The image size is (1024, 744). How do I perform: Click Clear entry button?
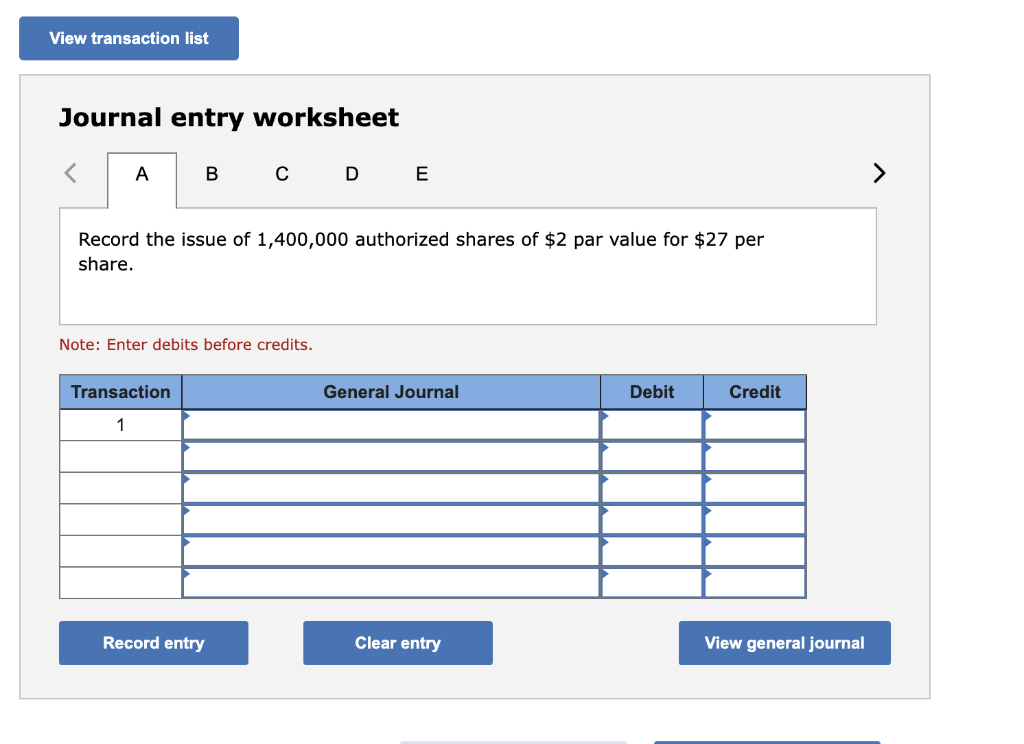[398, 643]
